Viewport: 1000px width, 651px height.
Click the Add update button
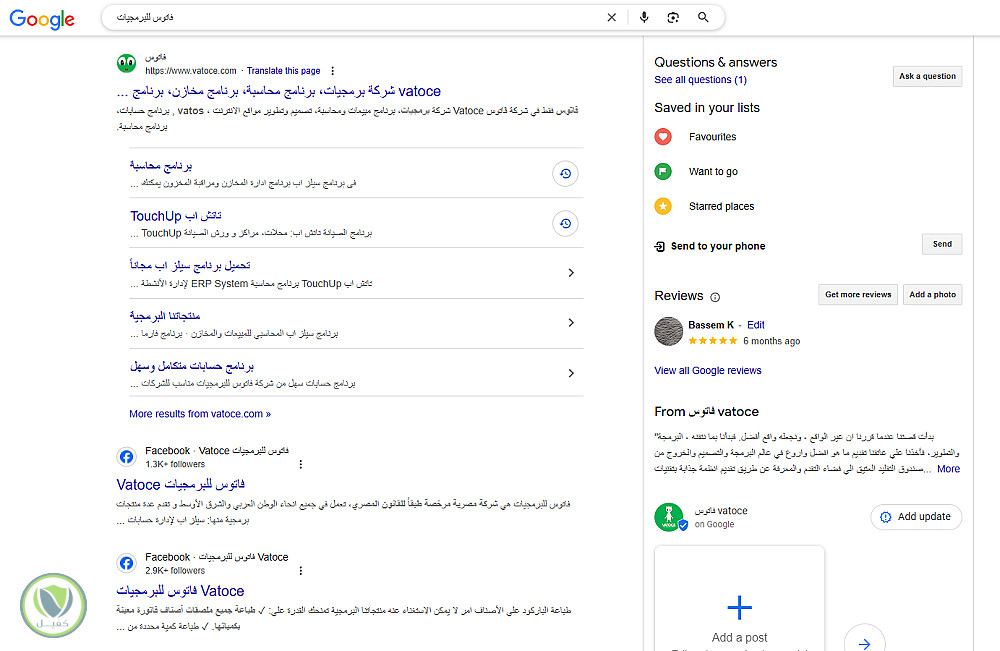tap(916, 517)
